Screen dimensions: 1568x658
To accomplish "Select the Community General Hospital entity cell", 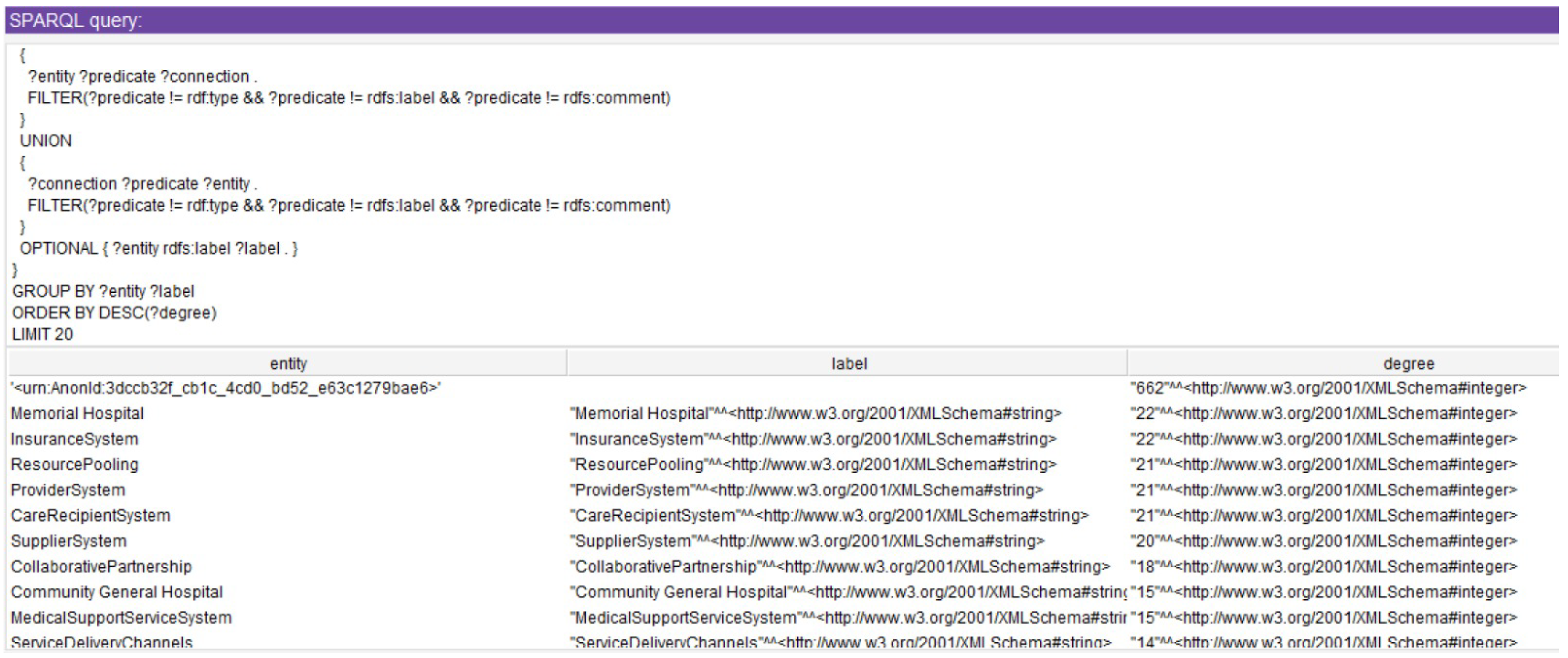I will (116, 592).
